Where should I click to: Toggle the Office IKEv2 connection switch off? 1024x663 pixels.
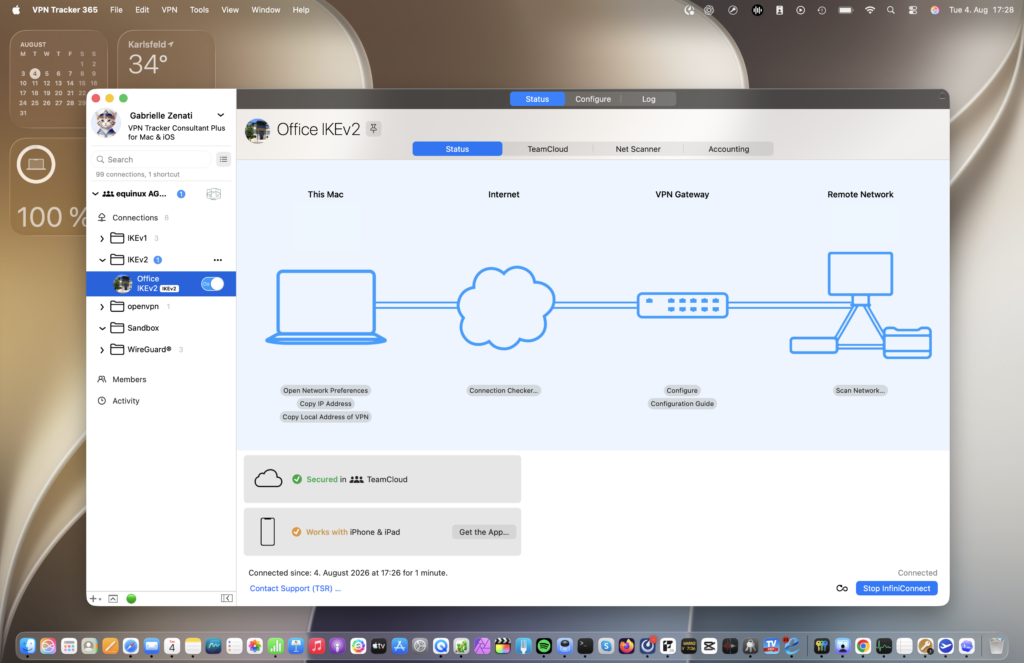click(212, 283)
